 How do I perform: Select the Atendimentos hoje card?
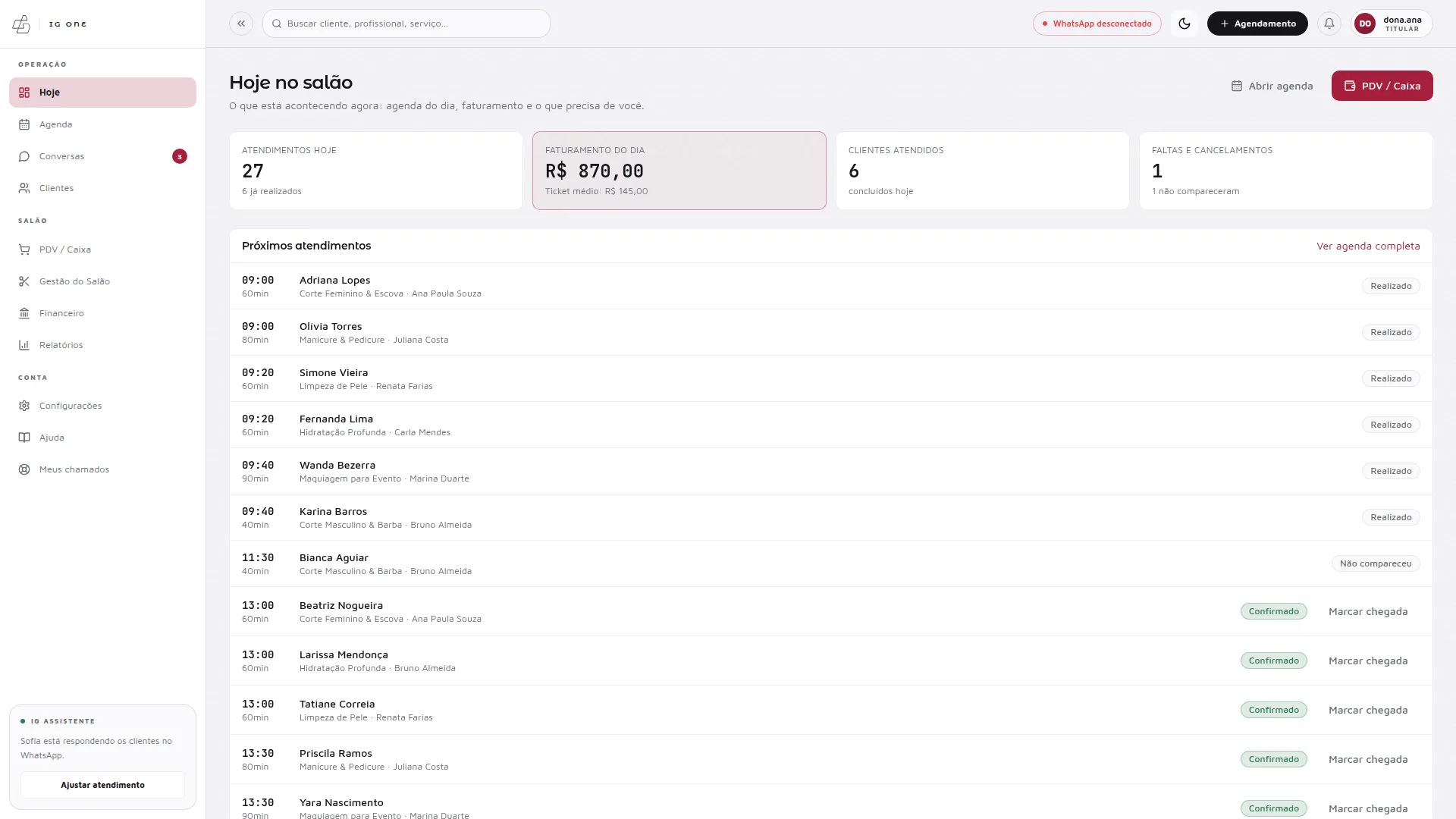click(x=376, y=171)
